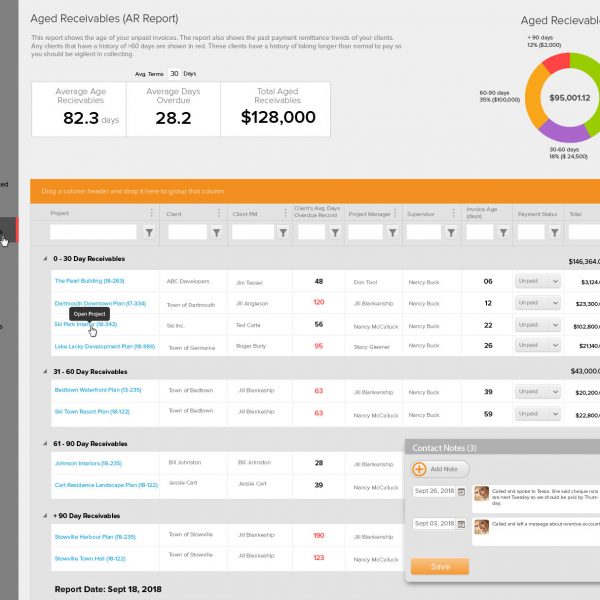This screenshot has height=600, width=600.
Task: Open the Client column options menu
Action: point(219,213)
